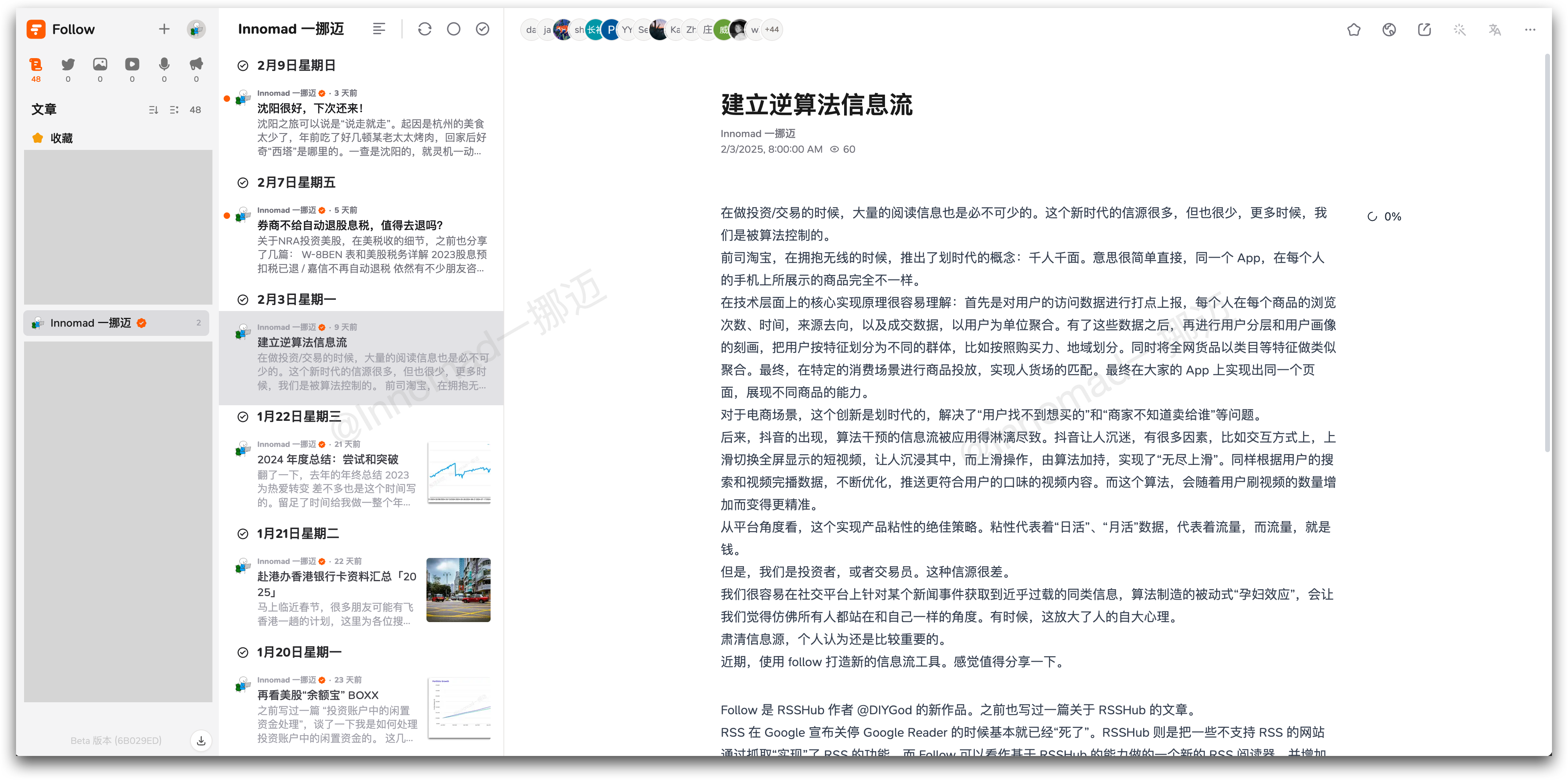Mark 2月3日星期一 entries as read
Screen dimensions: 1568x780
tap(243, 299)
